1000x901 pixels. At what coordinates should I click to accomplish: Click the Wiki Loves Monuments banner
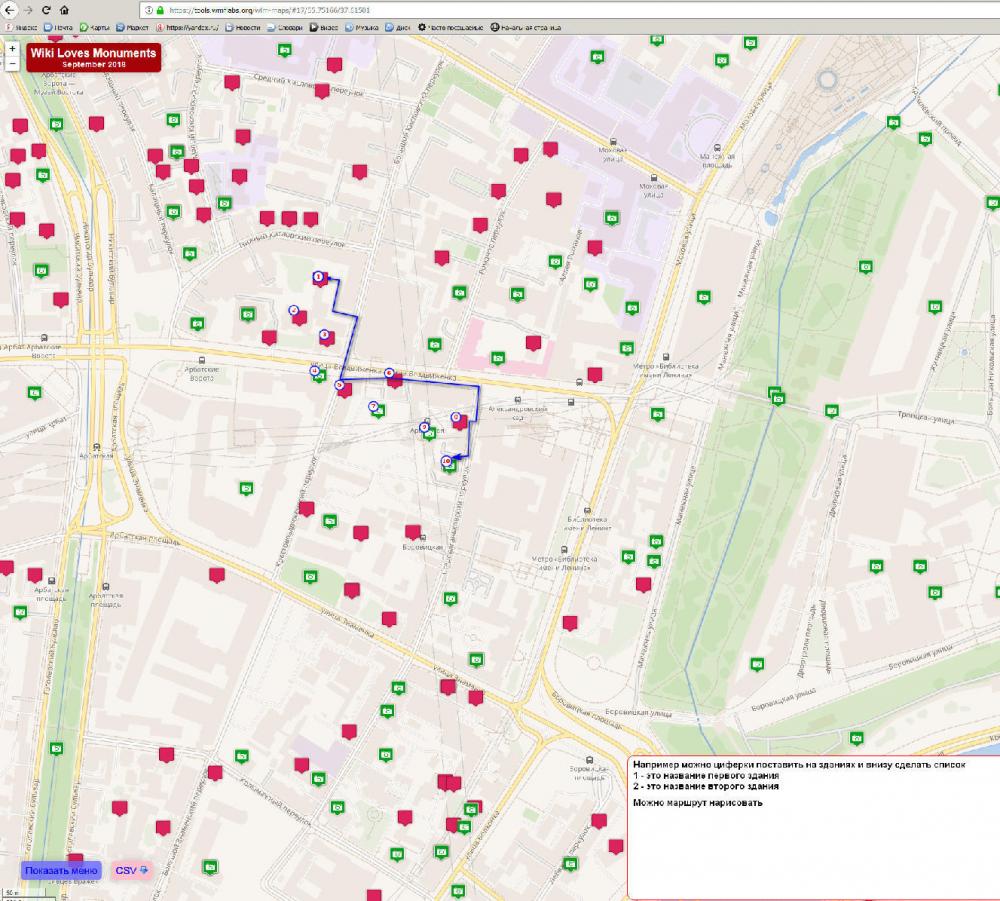[93, 57]
